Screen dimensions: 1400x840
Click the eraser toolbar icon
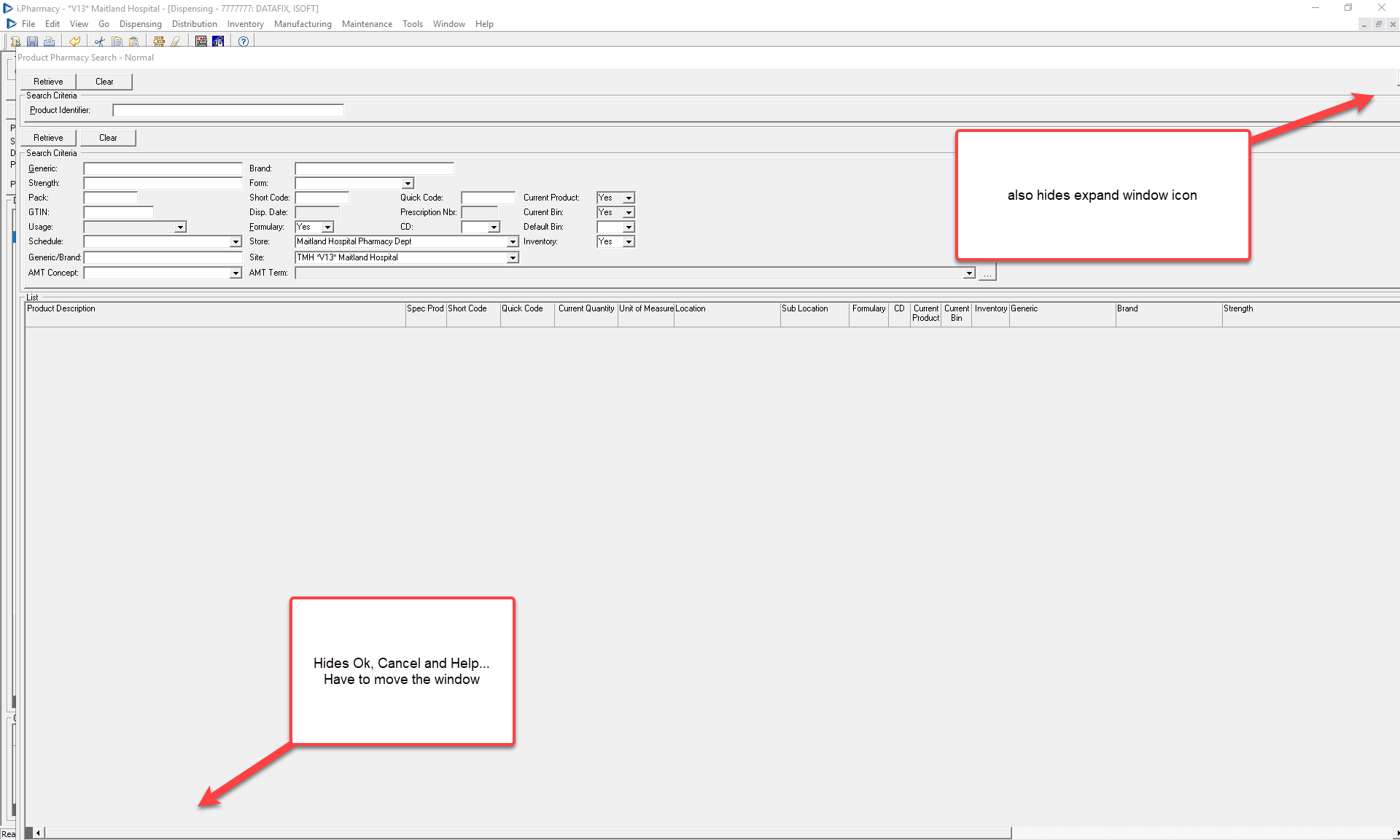click(x=176, y=42)
